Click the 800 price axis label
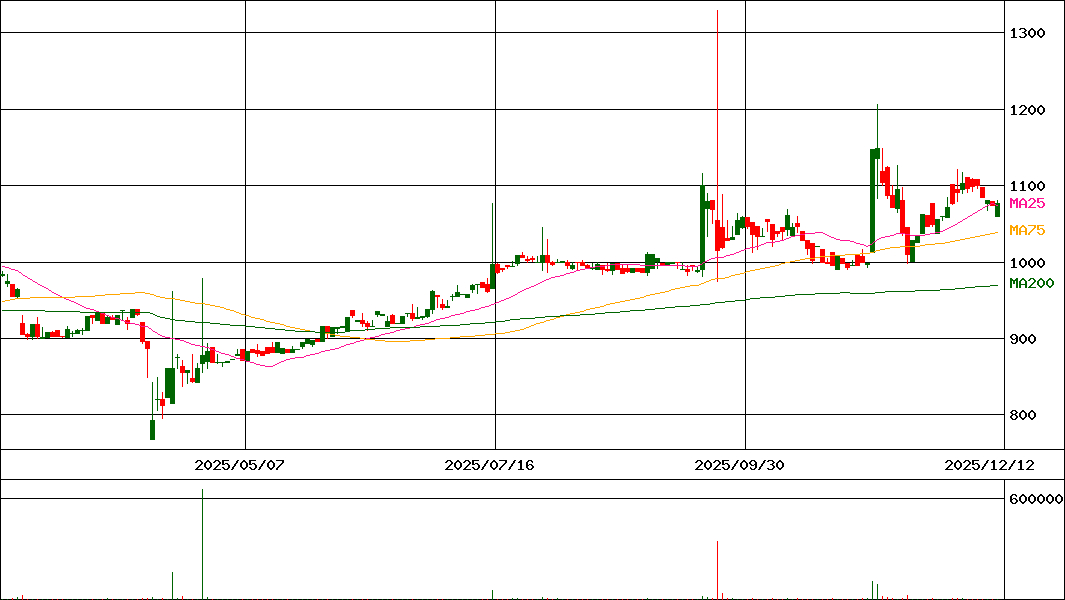The image size is (1065, 600). (x=1023, y=415)
